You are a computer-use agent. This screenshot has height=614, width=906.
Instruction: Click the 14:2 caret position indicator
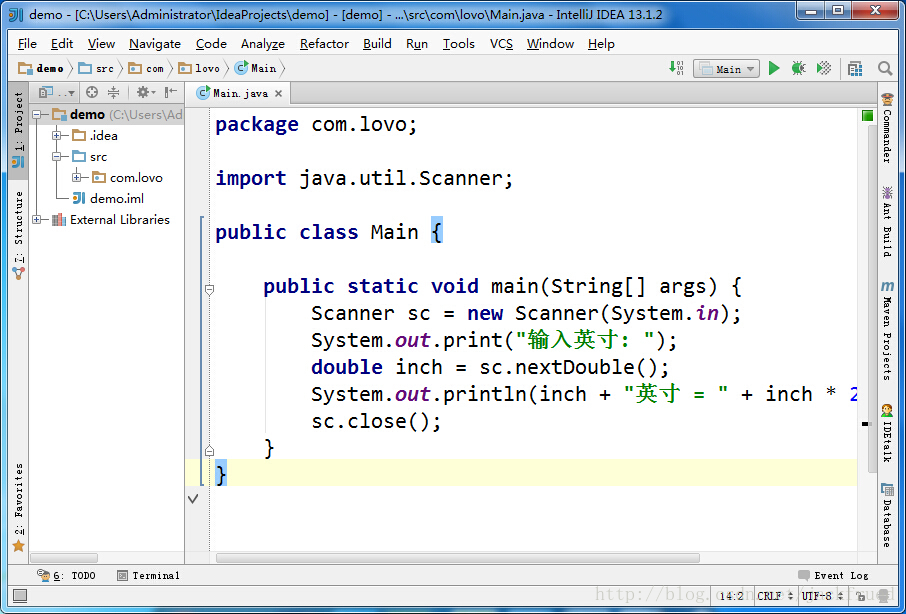732,596
